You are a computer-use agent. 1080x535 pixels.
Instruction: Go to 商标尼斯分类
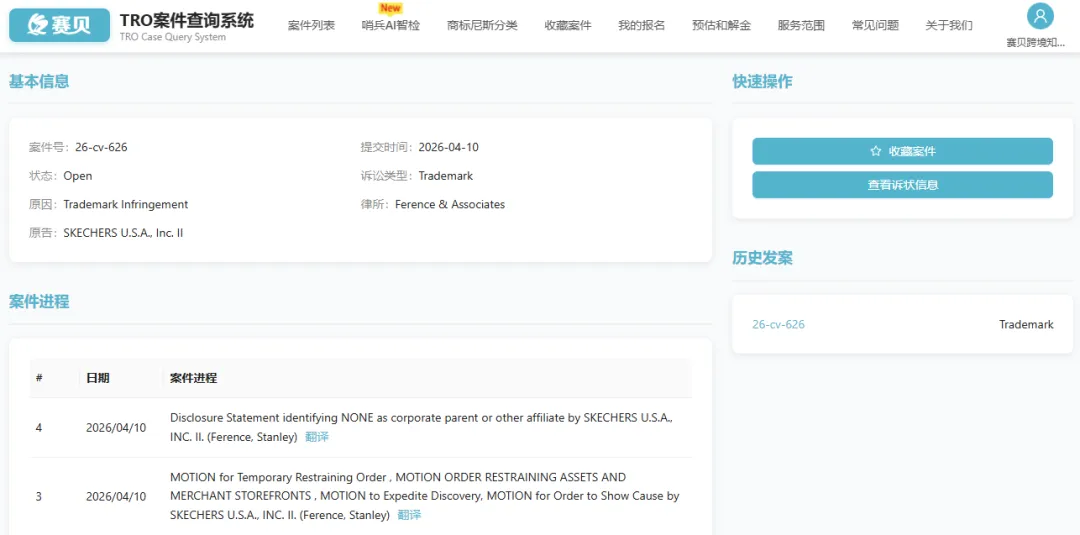482,25
